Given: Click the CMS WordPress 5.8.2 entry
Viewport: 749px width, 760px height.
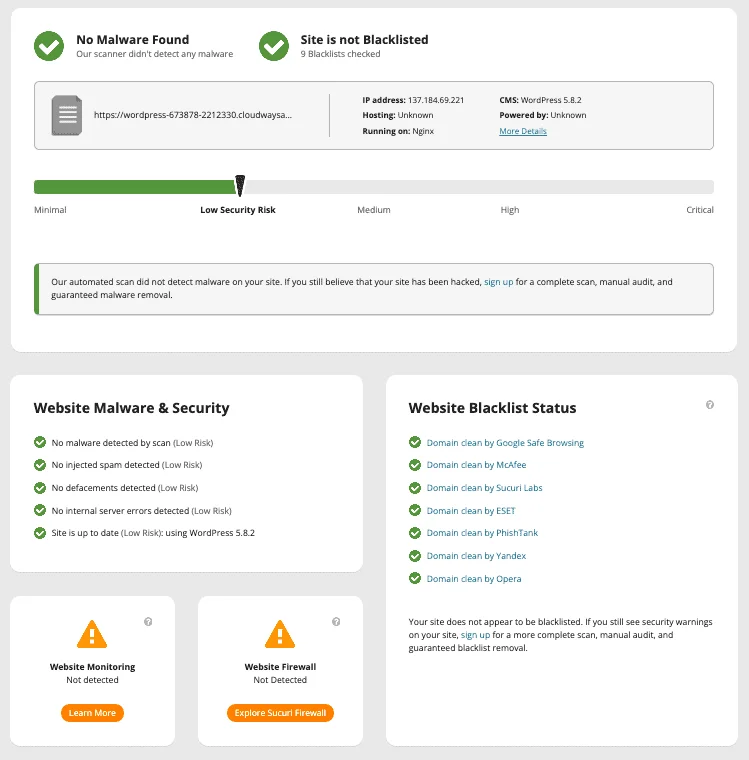Looking at the screenshot, I should click(x=540, y=100).
